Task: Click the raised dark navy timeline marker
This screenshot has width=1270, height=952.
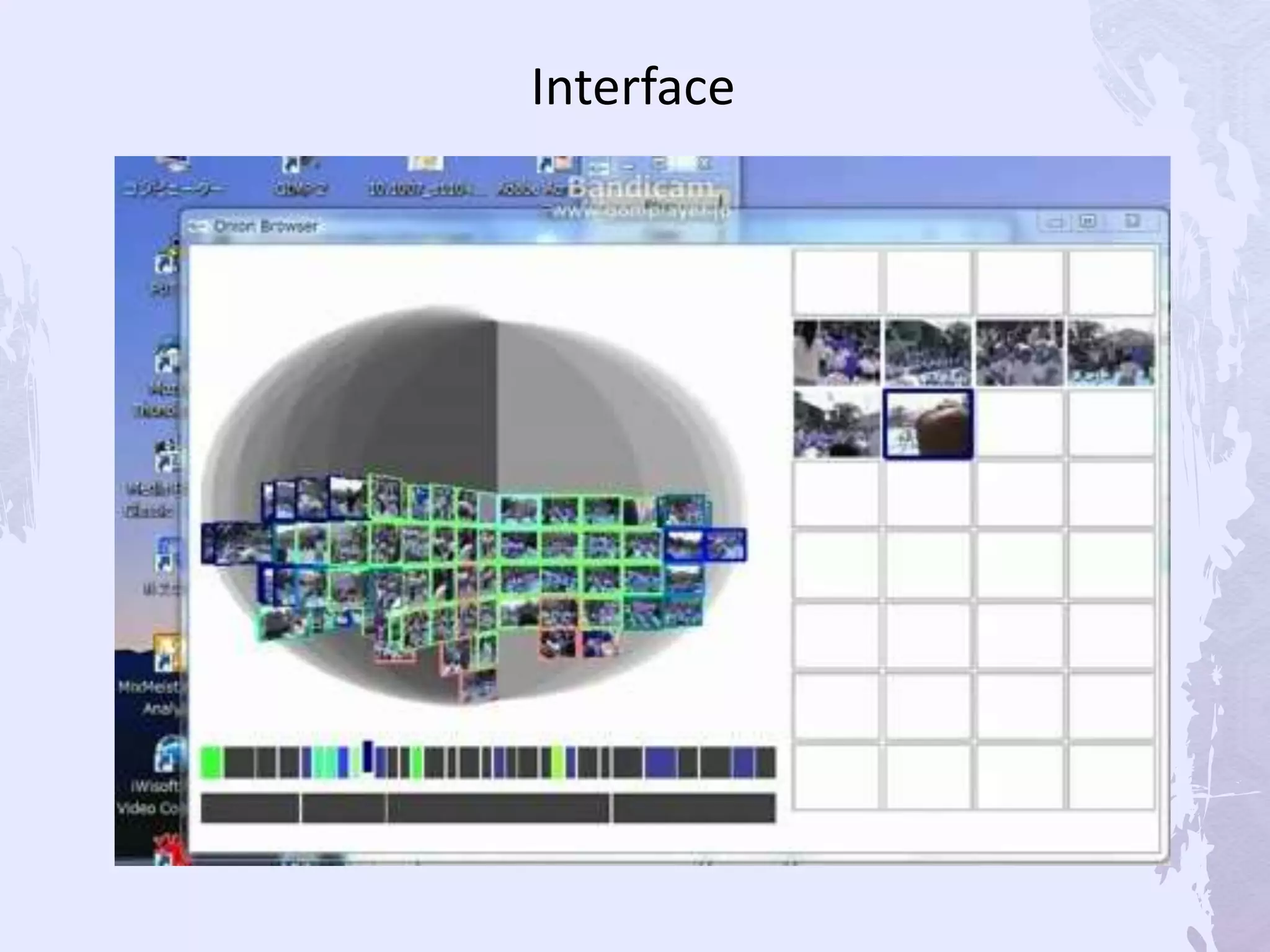Action: point(368,756)
